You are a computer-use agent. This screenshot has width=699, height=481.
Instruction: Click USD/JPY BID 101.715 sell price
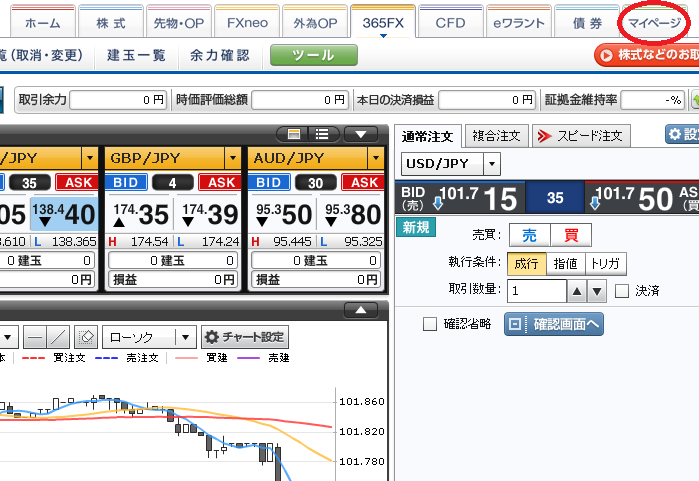pyautogui.click(x=461, y=198)
